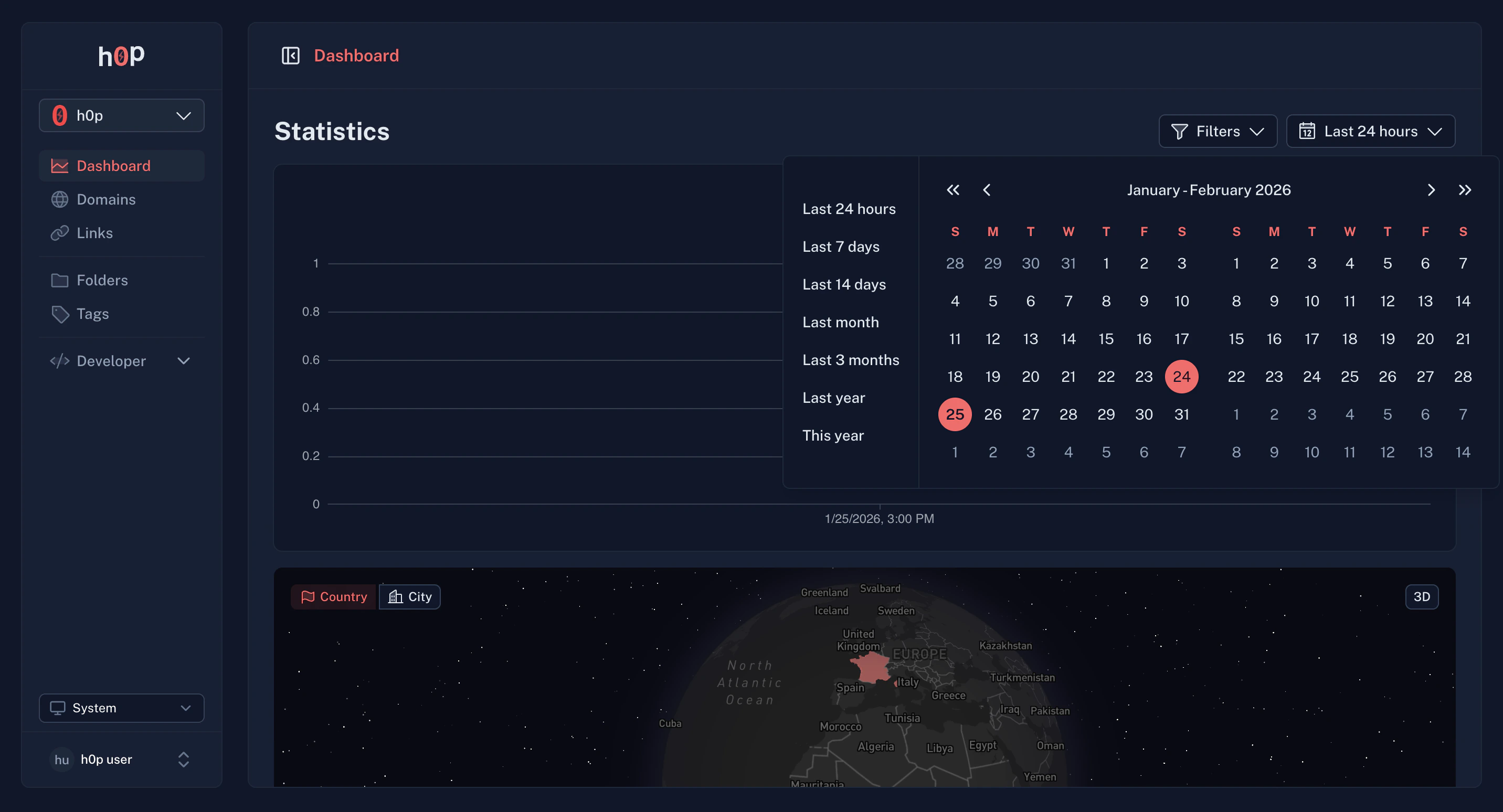Toggle Country mode on the map

click(x=333, y=596)
